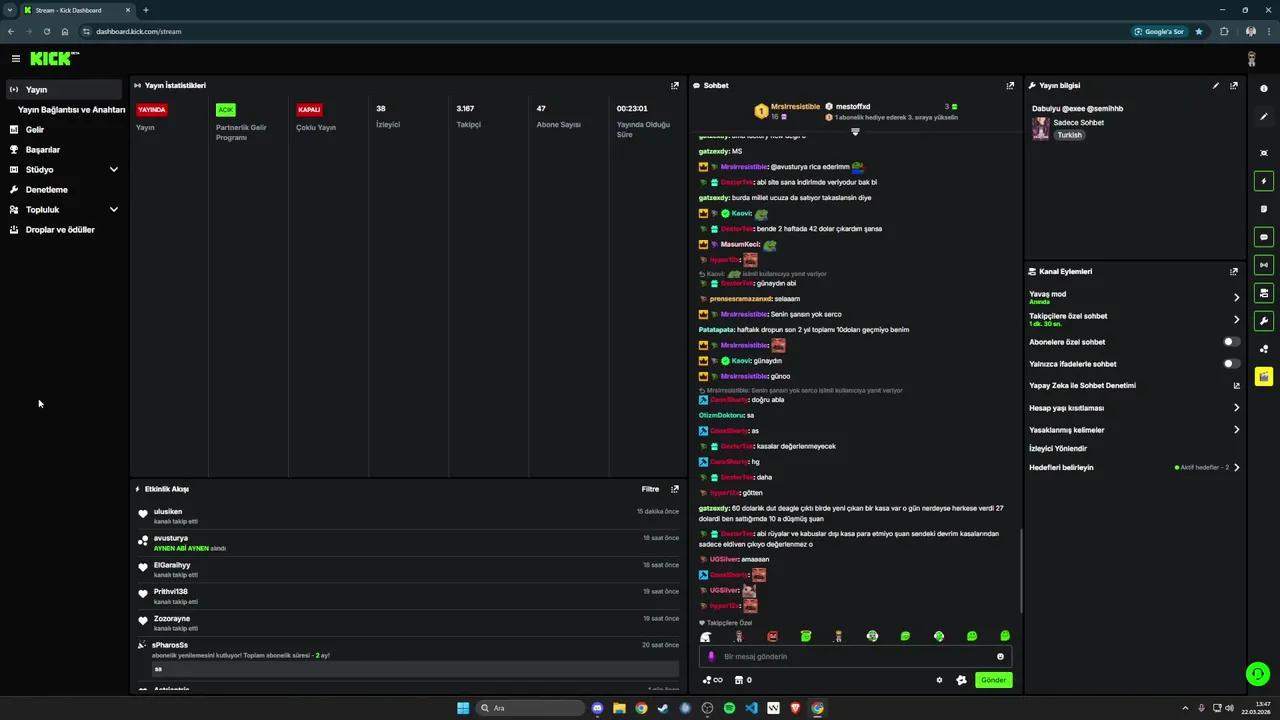Viewport: 1280px width, 720px height.
Task: Edit stream info with the pencil in Yayın bilgisi
Action: (1216, 86)
